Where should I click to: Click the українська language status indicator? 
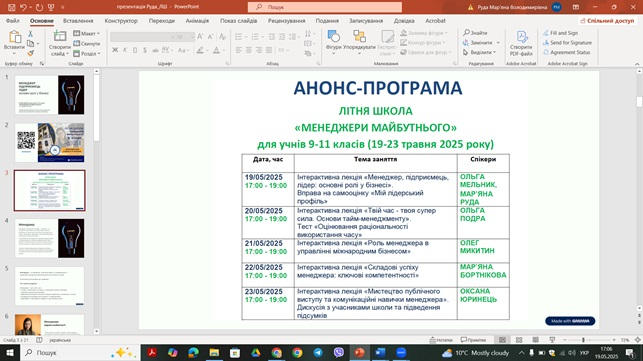pyautogui.click(x=60, y=340)
